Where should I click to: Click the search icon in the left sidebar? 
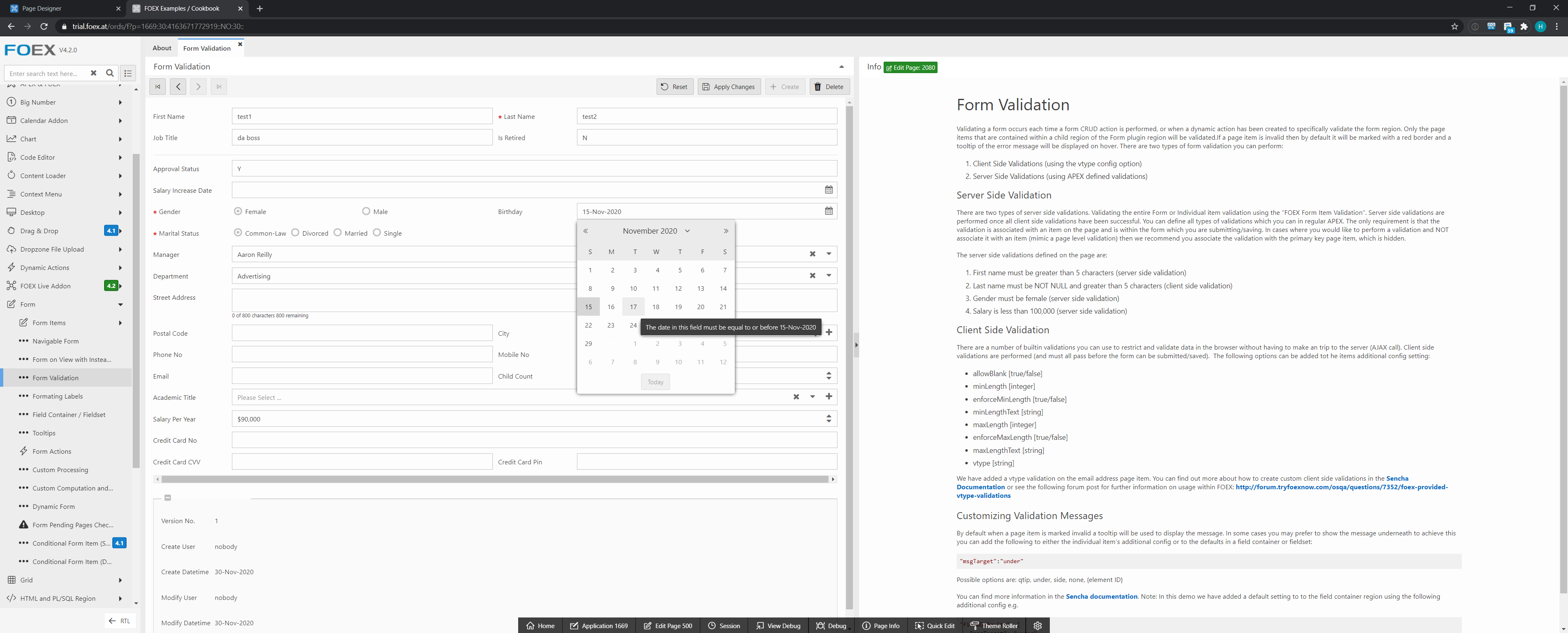(110, 73)
